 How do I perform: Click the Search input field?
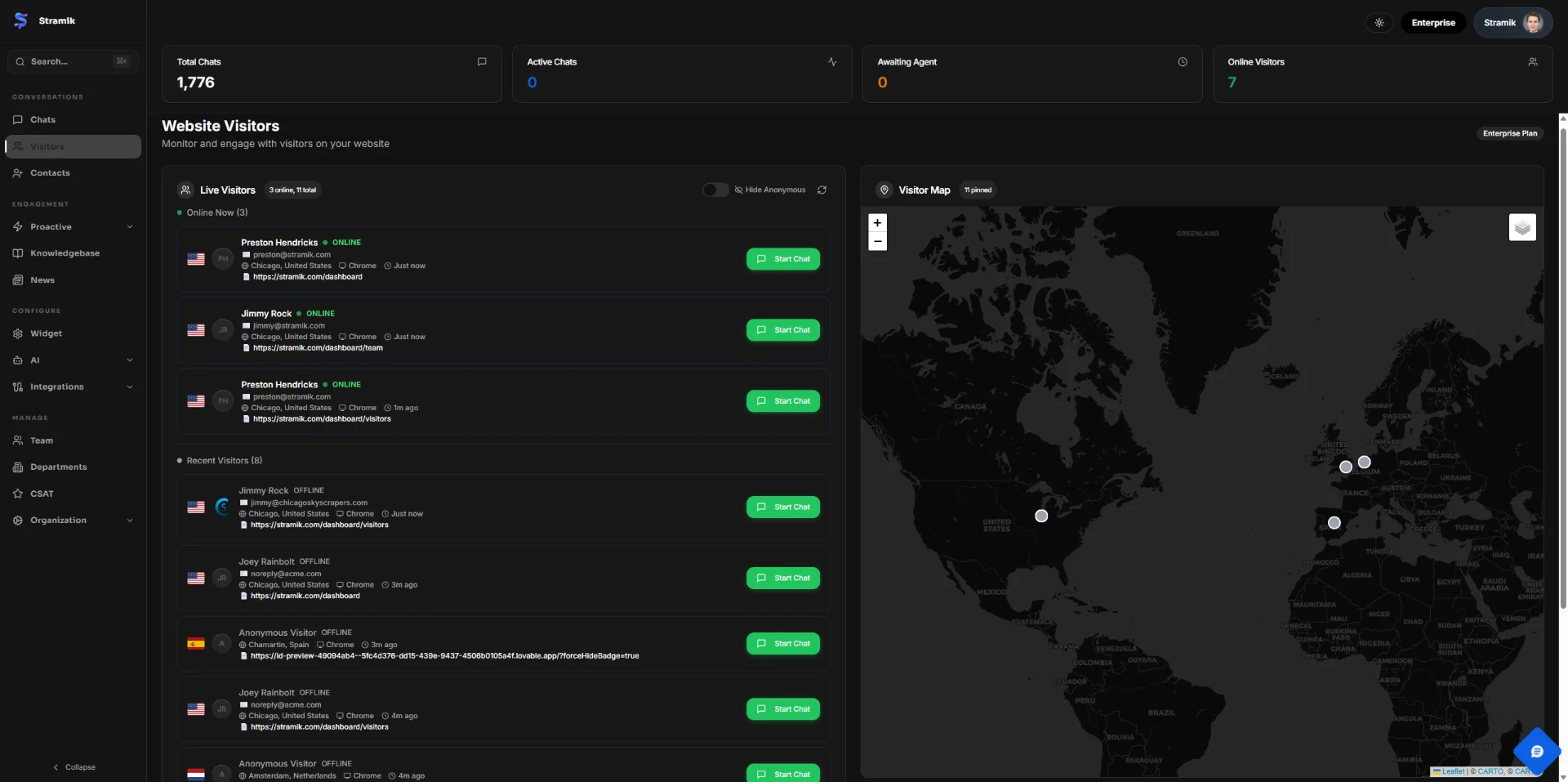pyautogui.click(x=72, y=61)
